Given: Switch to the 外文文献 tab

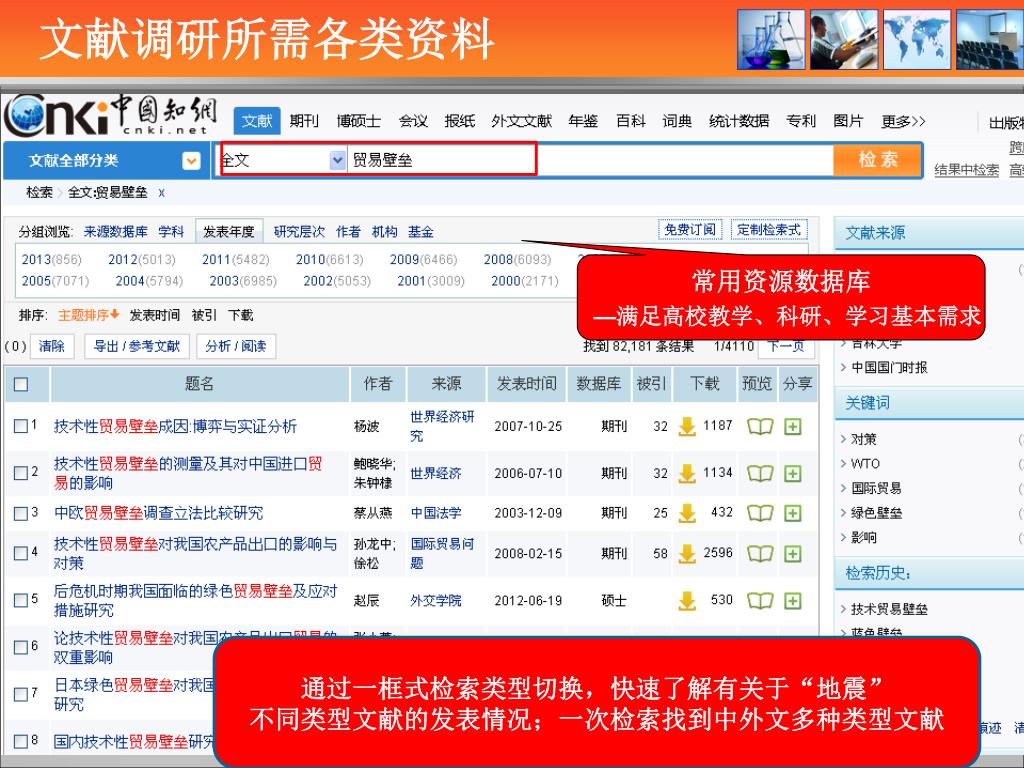Looking at the screenshot, I should click(521, 121).
